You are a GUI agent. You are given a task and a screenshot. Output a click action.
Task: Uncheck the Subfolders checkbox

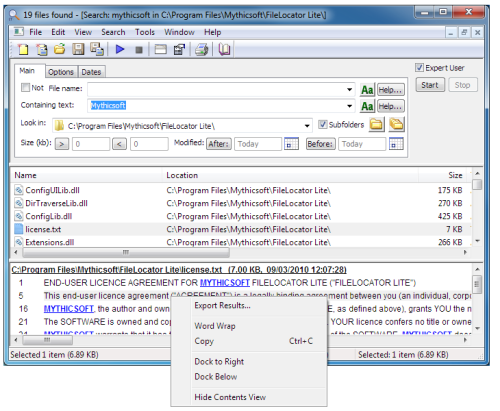(x=322, y=124)
